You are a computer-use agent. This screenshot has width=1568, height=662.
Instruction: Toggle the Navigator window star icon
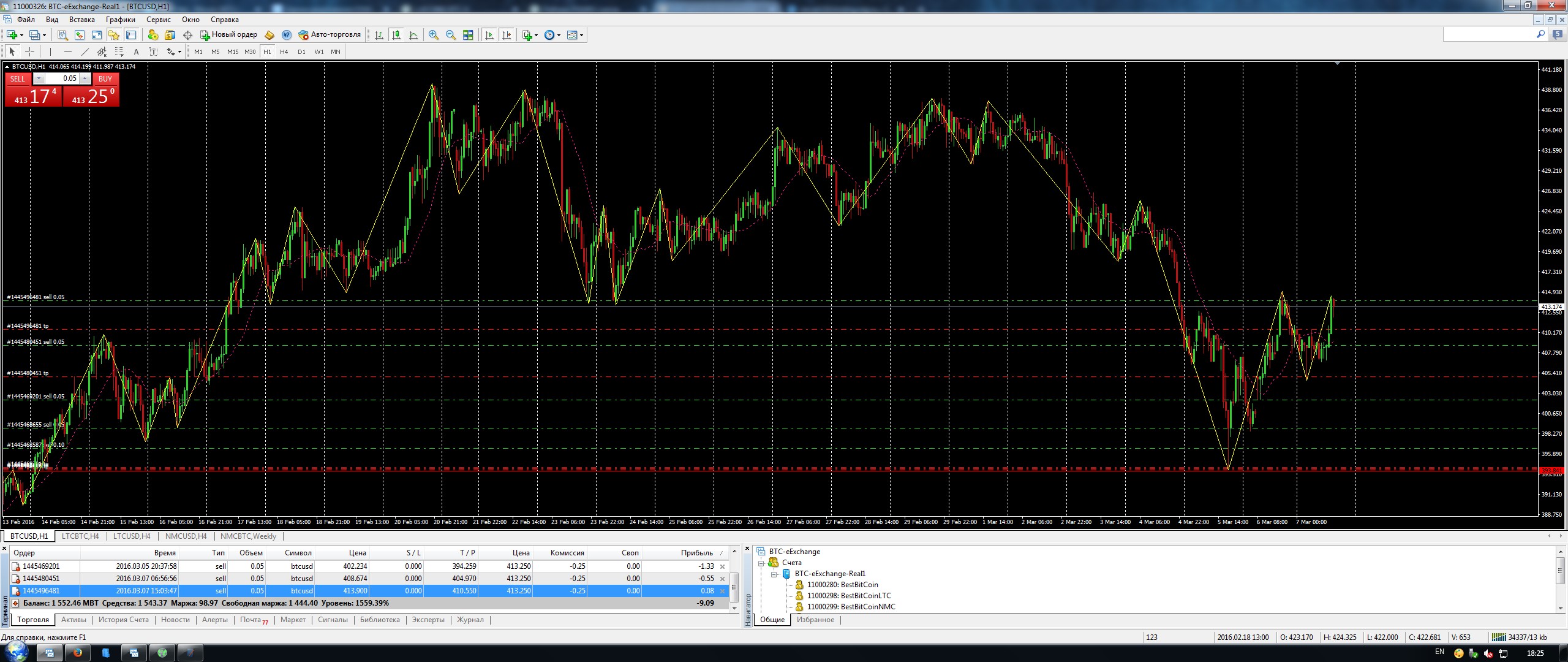click(114, 35)
